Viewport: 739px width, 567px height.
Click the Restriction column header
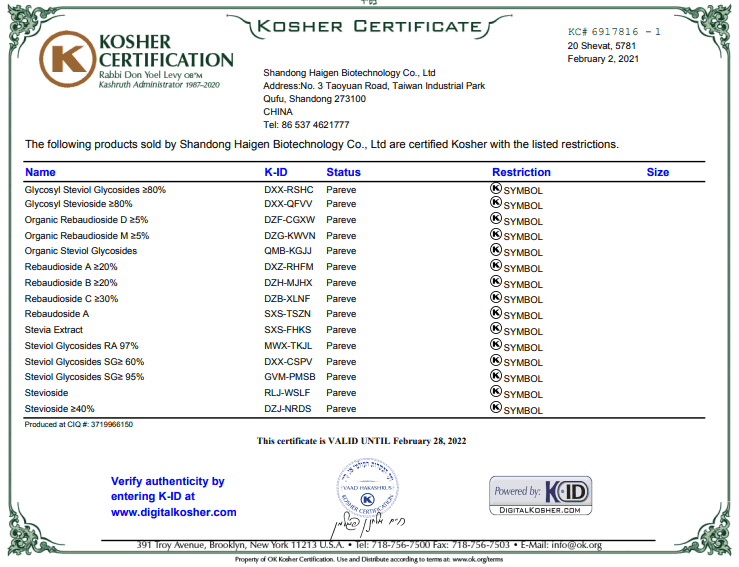(x=521, y=173)
